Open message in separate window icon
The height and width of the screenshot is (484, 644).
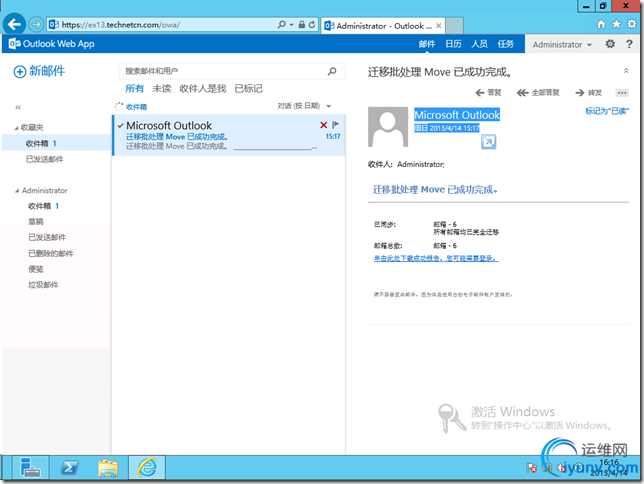tap(488, 142)
